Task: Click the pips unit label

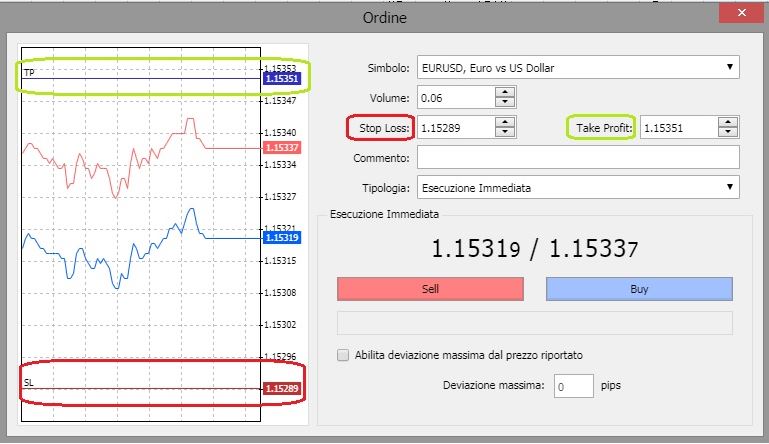Action: 611,386
